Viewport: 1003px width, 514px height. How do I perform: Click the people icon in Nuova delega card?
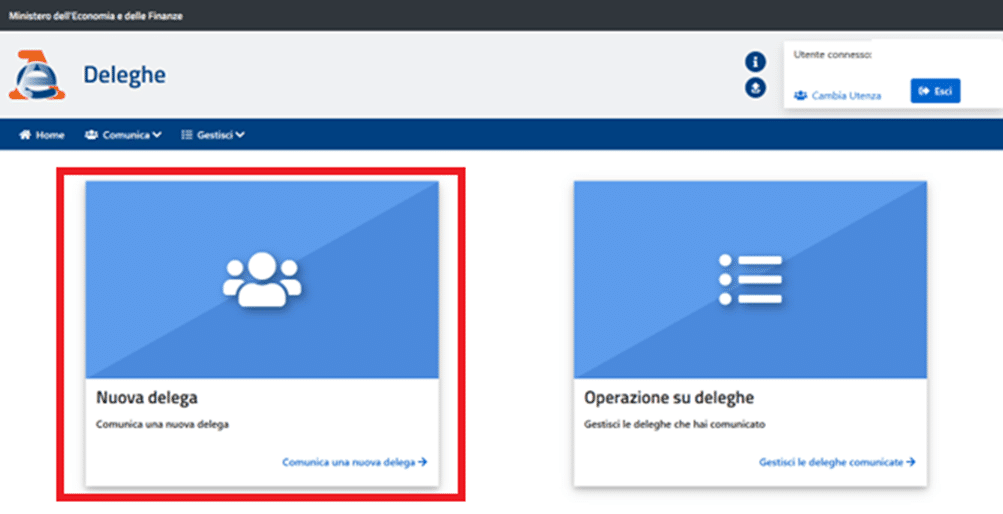tap(262, 279)
